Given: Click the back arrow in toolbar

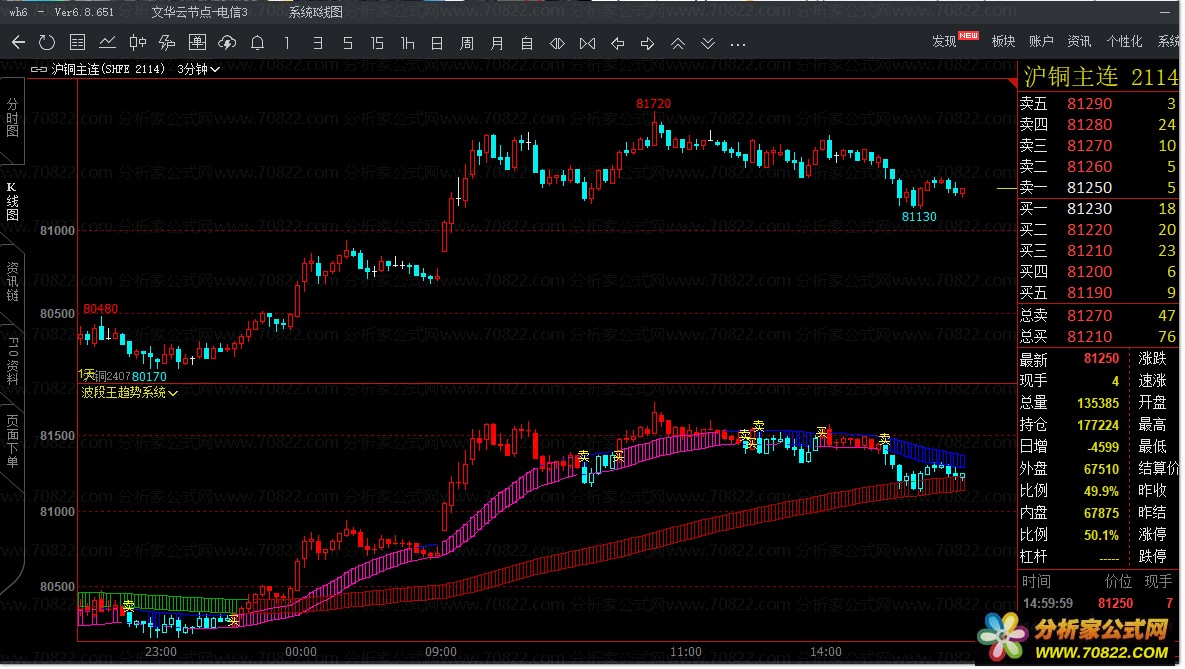Looking at the screenshot, I should pyautogui.click(x=19, y=43).
